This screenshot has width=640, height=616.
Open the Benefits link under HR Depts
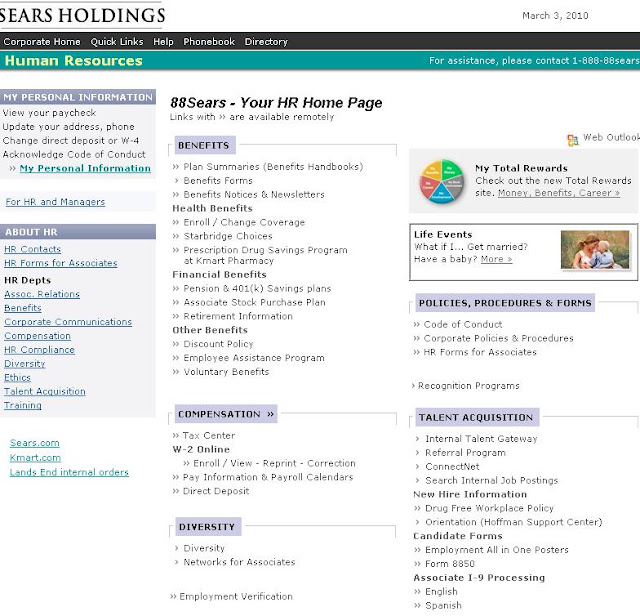tap(22, 308)
